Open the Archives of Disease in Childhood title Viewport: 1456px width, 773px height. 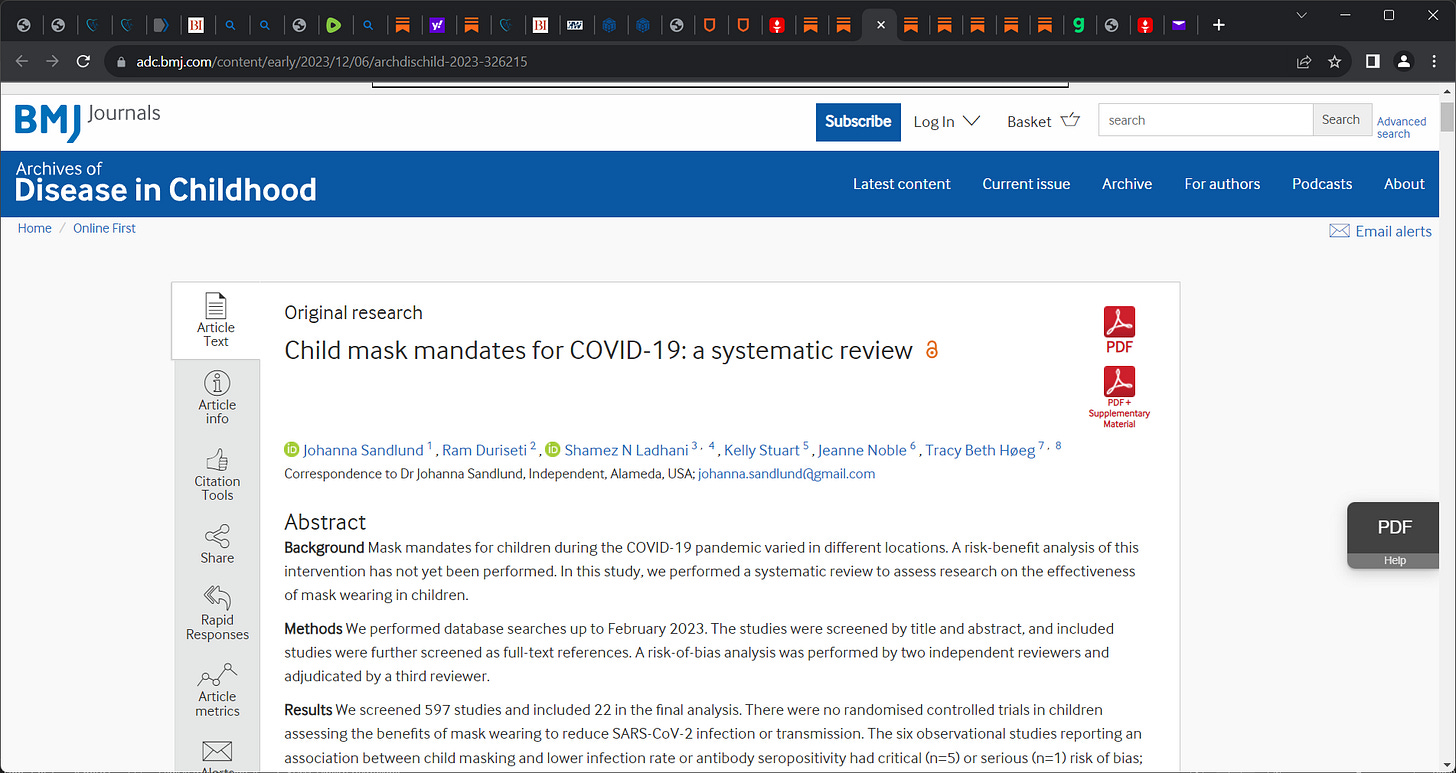(166, 181)
